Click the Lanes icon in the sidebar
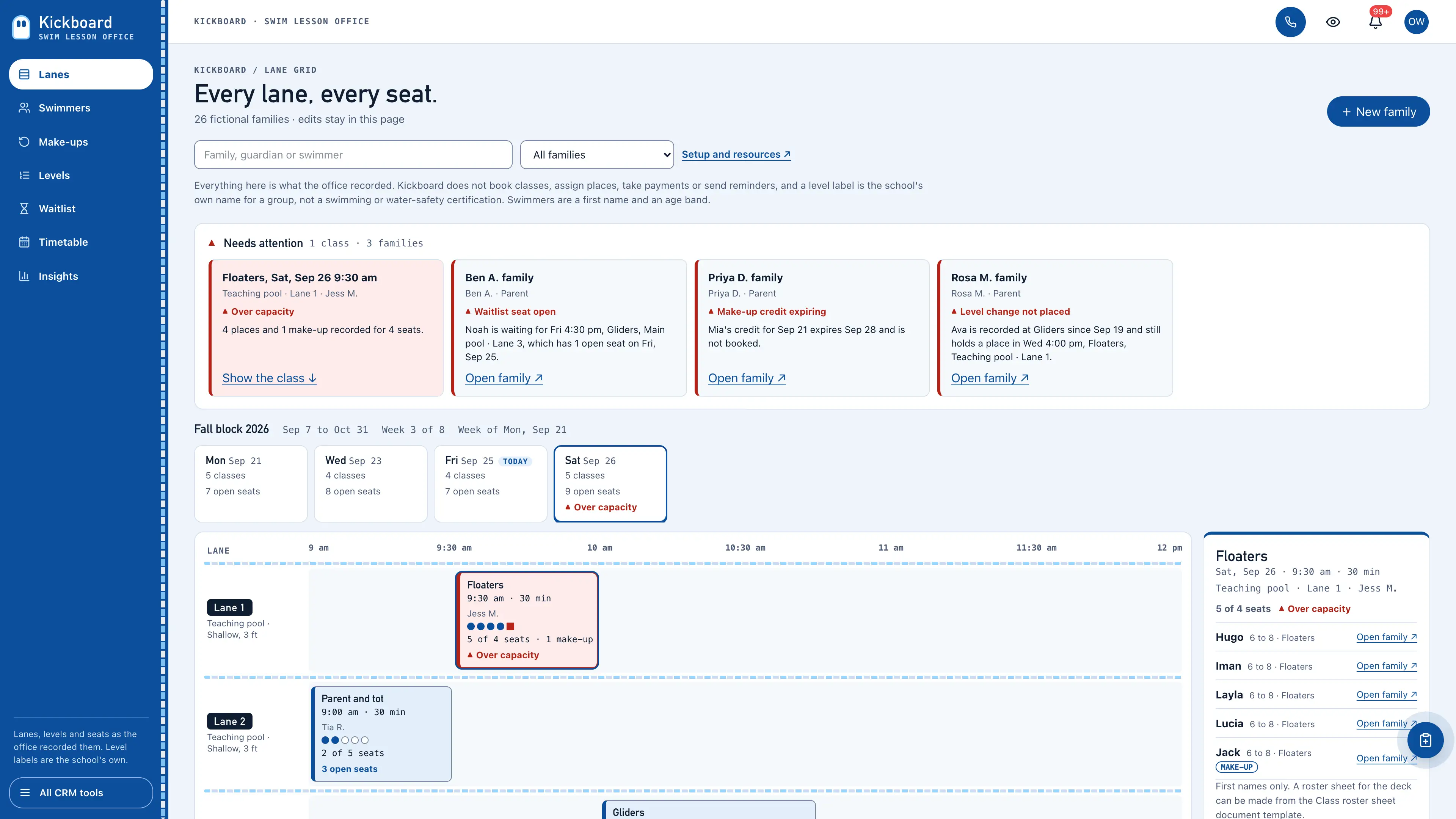1456x819 pixels. pyautogui.click(x=24, y=75)
